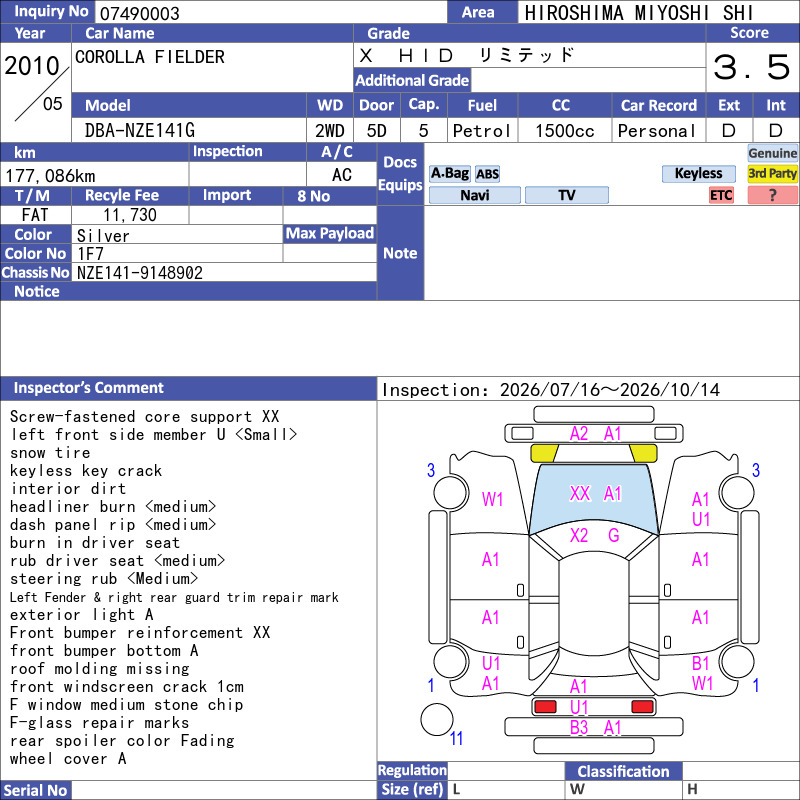Click the right yellow headlight marker
The image size is (800, 800).
[x=643, y=453]
